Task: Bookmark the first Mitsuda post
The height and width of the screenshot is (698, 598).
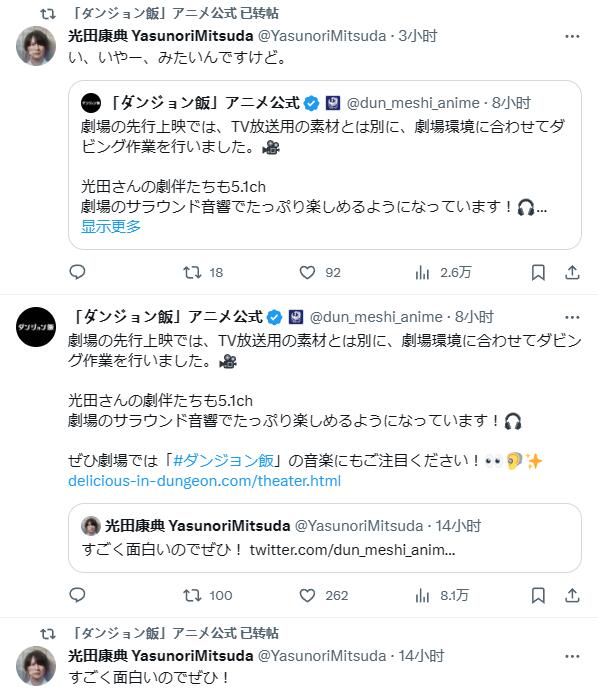Action: point(538,272)
